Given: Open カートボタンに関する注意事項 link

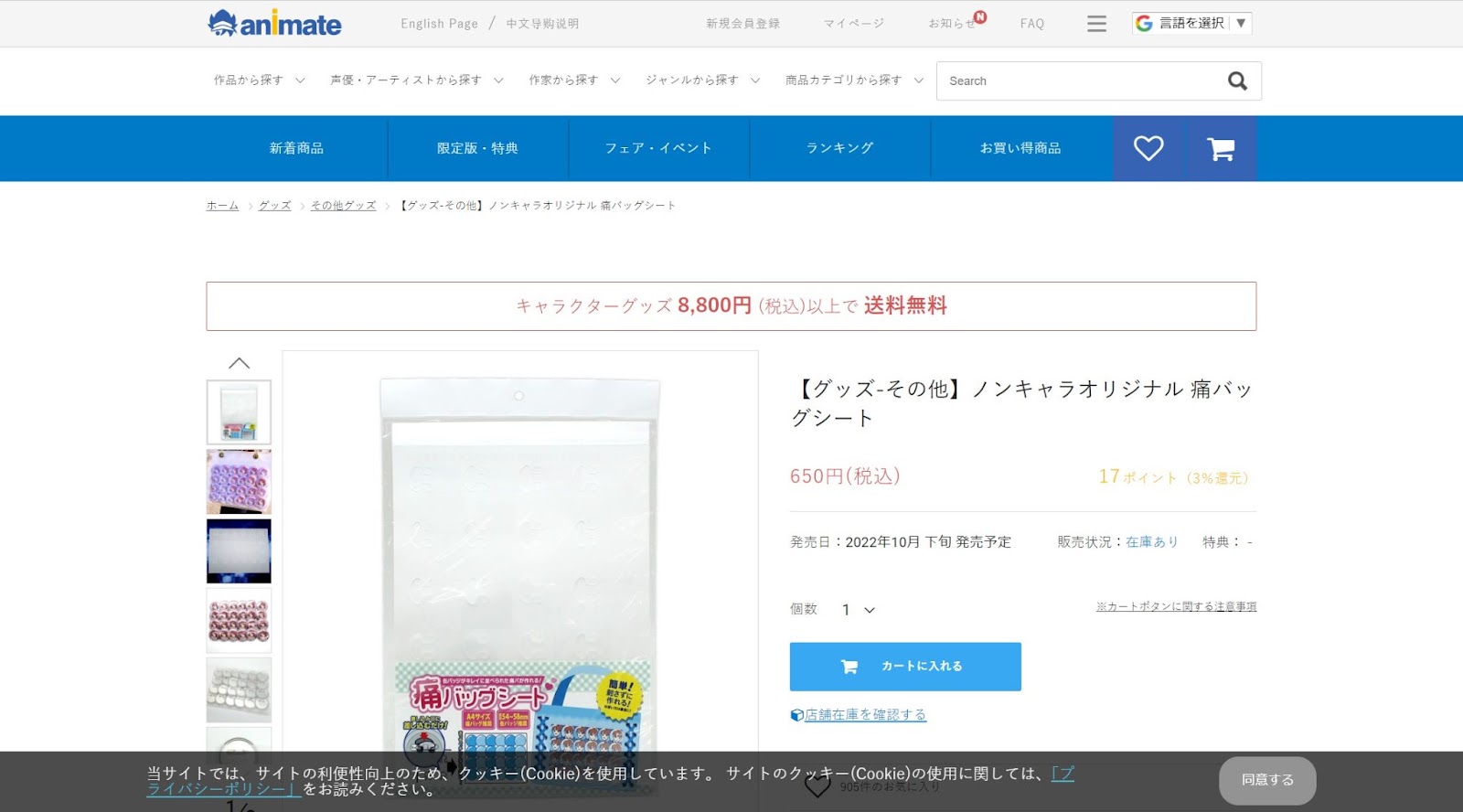Looking at the screenshot, I should pyautogui.click(x=1176, y=606).
